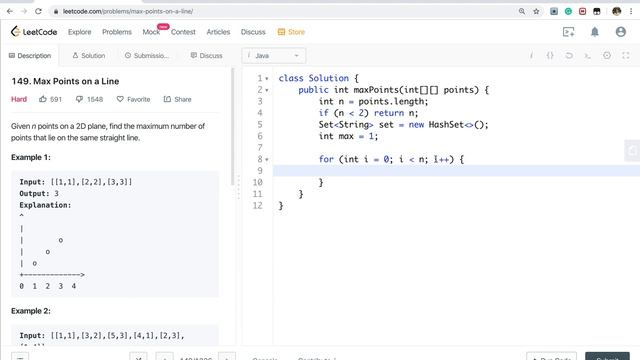
Task: Click the Hard difficulty label
Action: pyautogui.click(x=19, y=99)
